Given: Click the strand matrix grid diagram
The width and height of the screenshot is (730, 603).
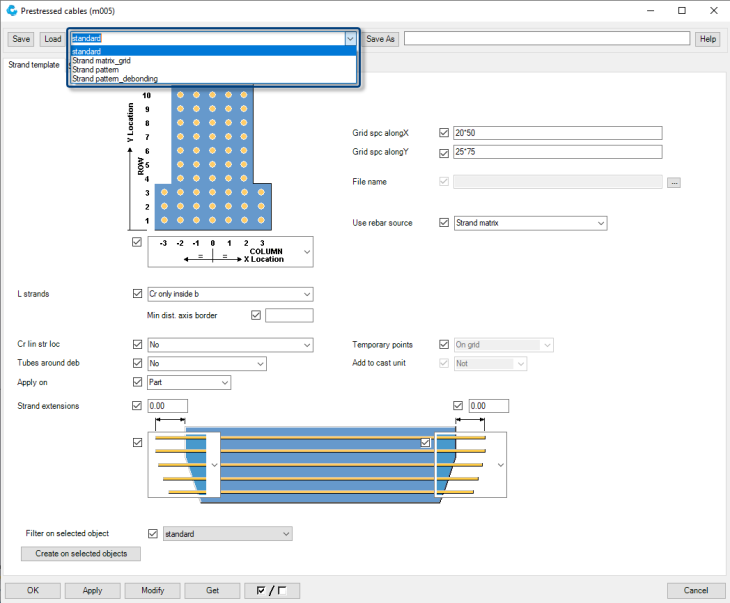Looking at the screenshot, I should pos(212,158).
